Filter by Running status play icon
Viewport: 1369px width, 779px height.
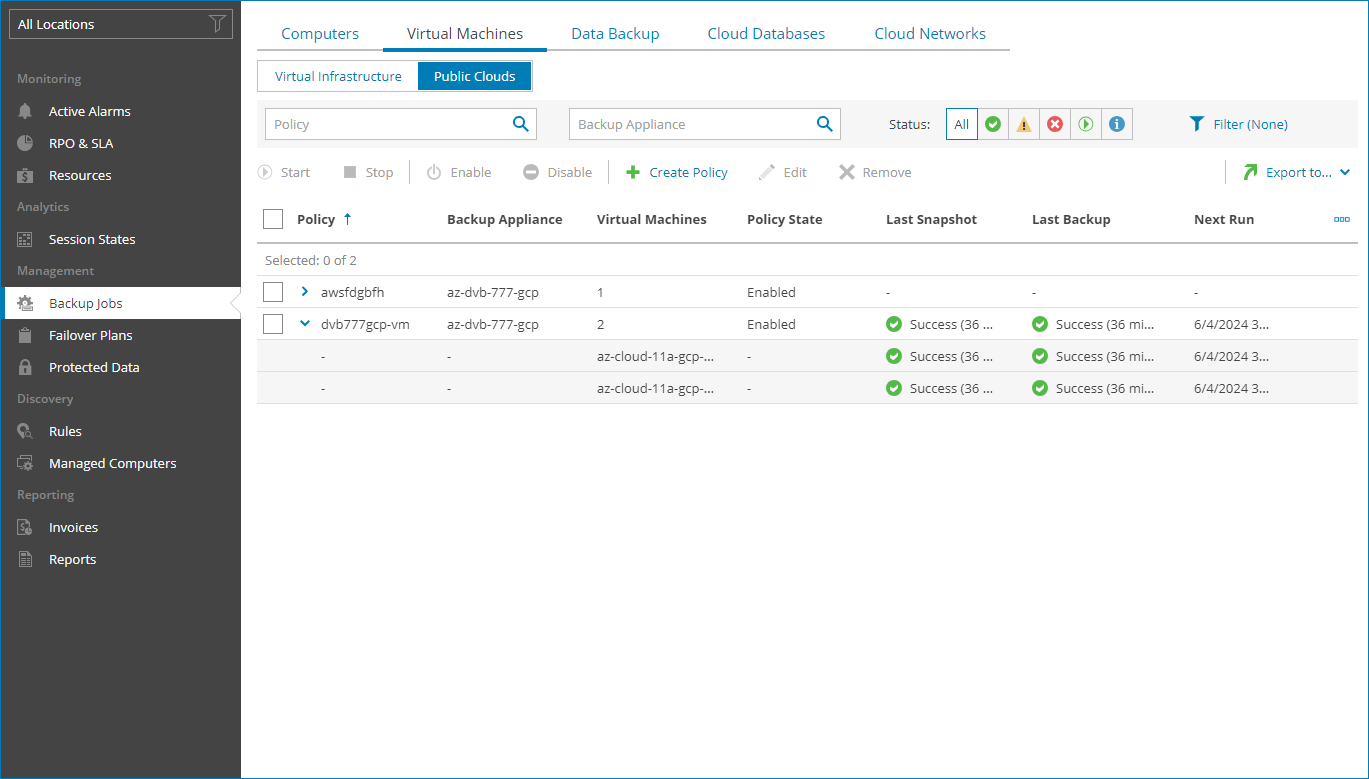(x=1086, y=125)
